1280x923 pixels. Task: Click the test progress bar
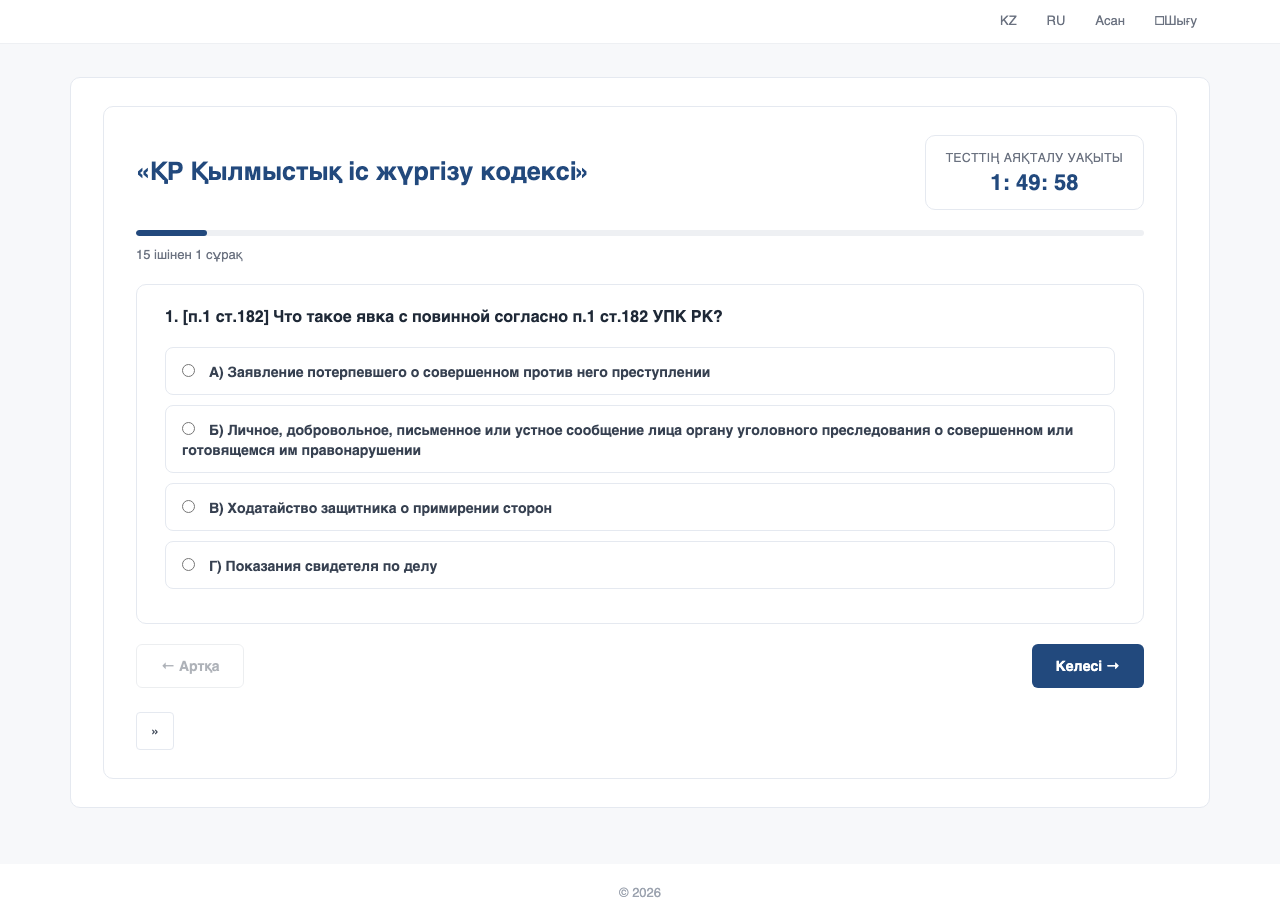(640, 233)
